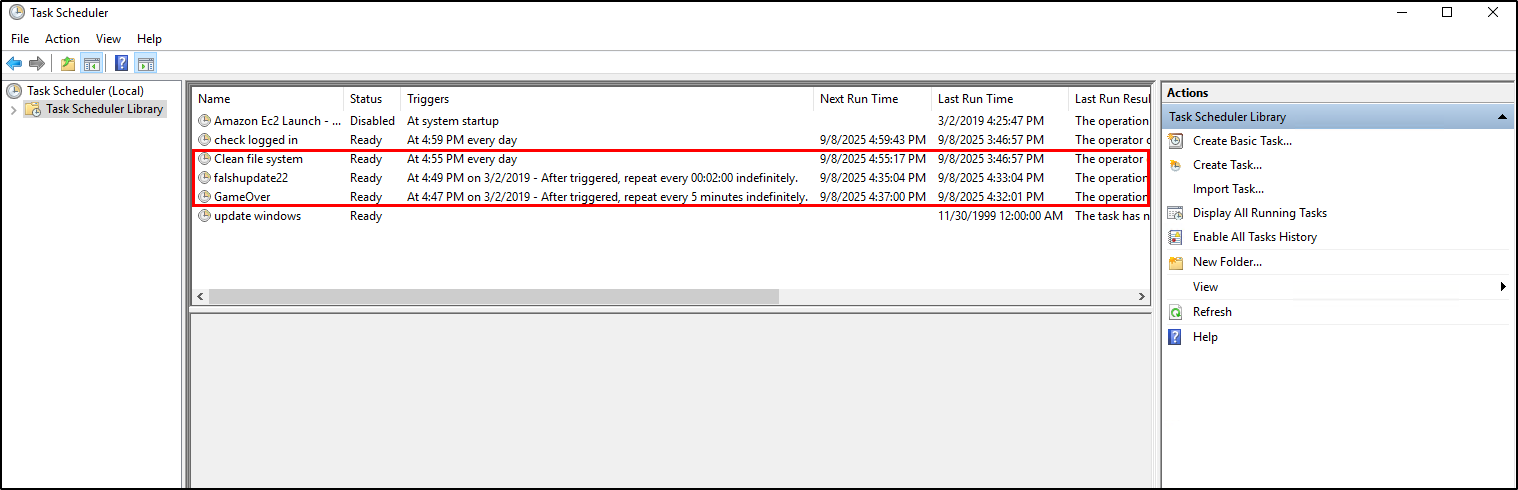Screen dimensions: 1518x490
Task: Open the Action menu
Action: (x=62, y=39)
